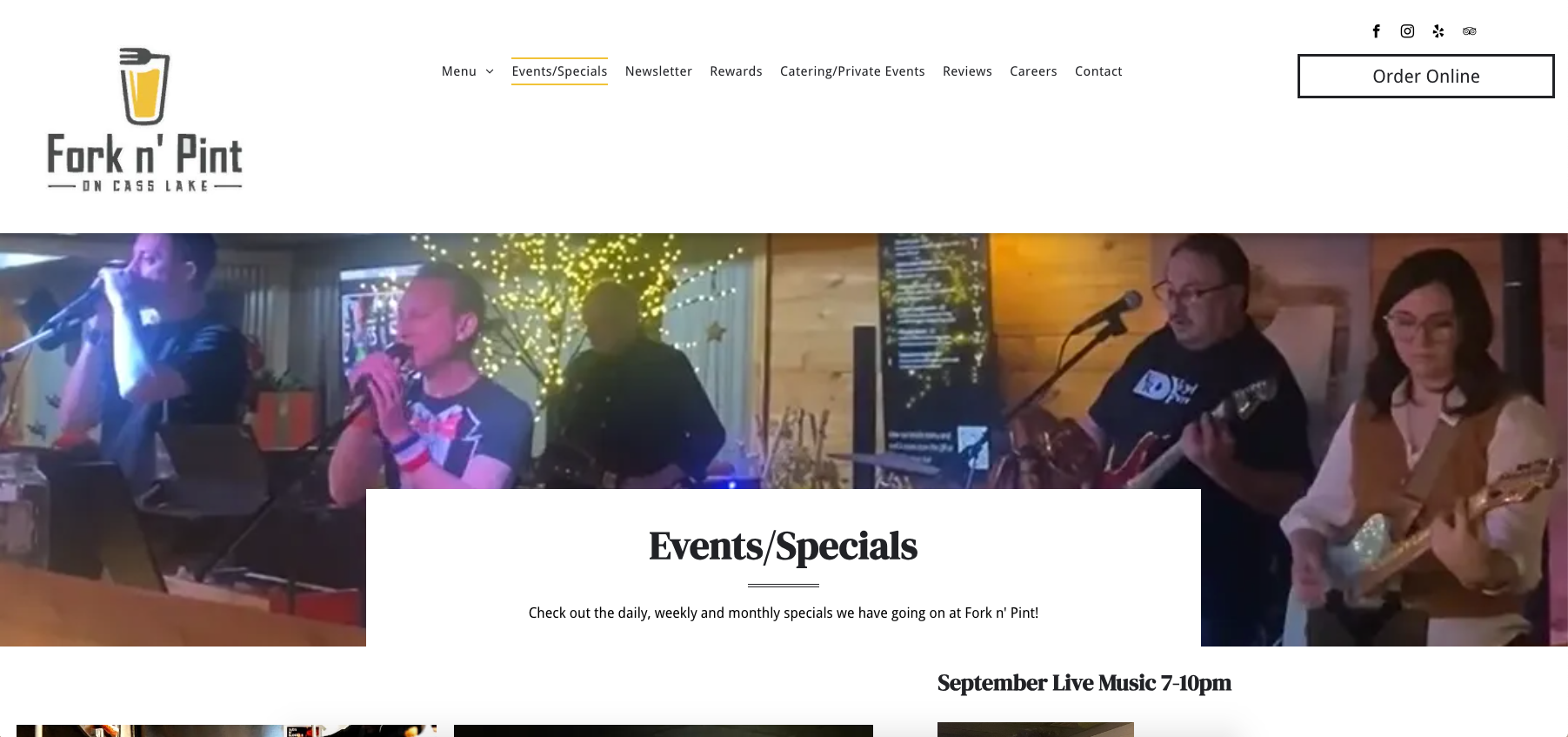This screenshot has width=1568, height=737.
Task: Open the leftmost specials thumbnail image
Action: (226, 731)
